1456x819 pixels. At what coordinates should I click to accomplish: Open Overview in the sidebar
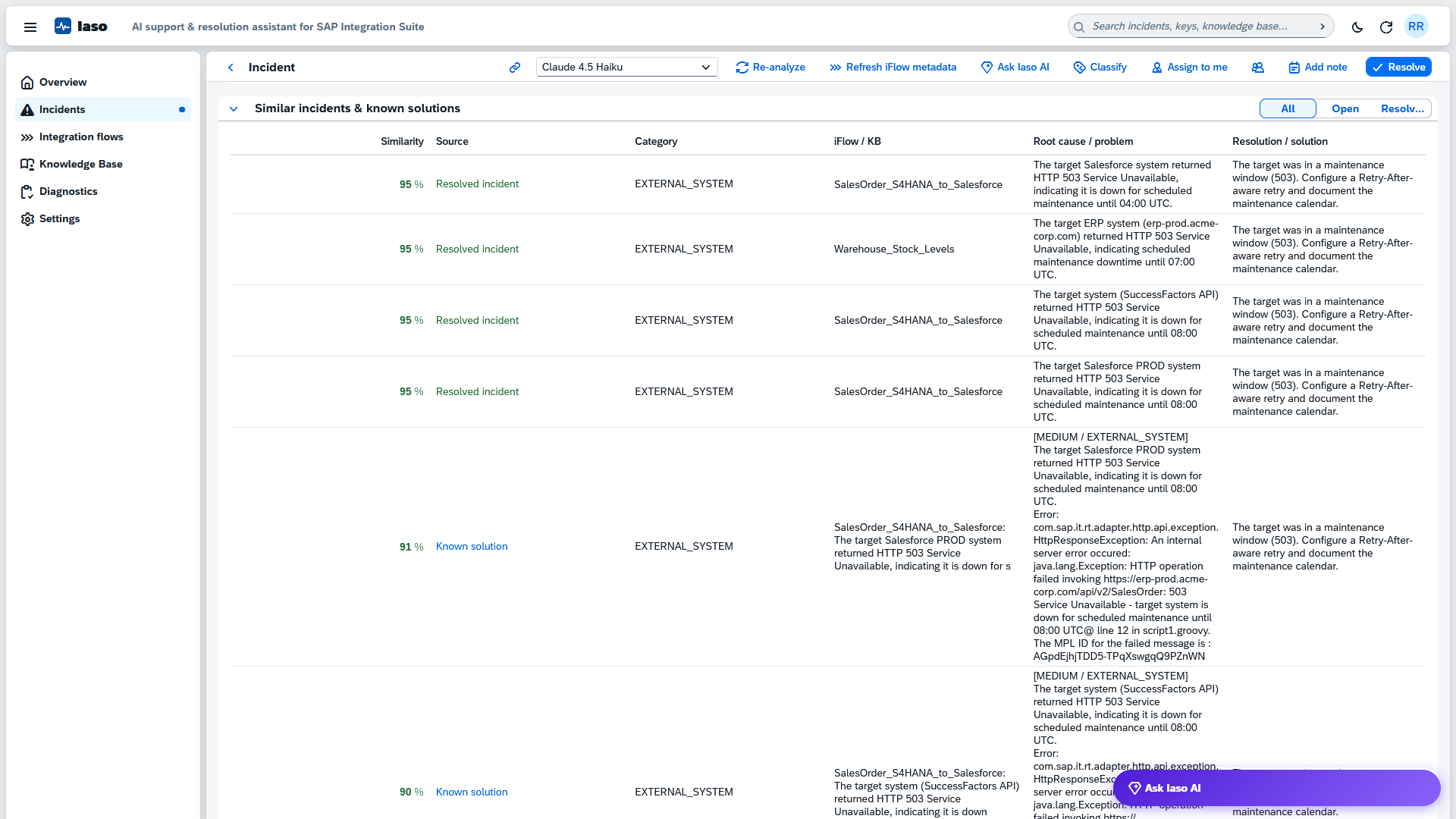(103, 83)
